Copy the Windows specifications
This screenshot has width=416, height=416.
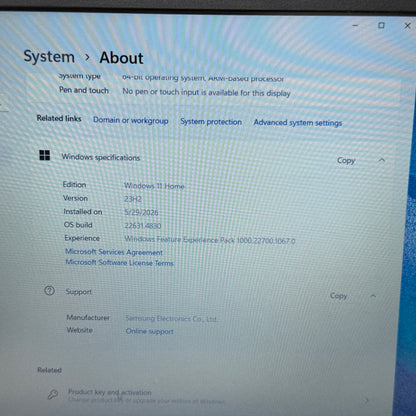[x=346, y=160]
